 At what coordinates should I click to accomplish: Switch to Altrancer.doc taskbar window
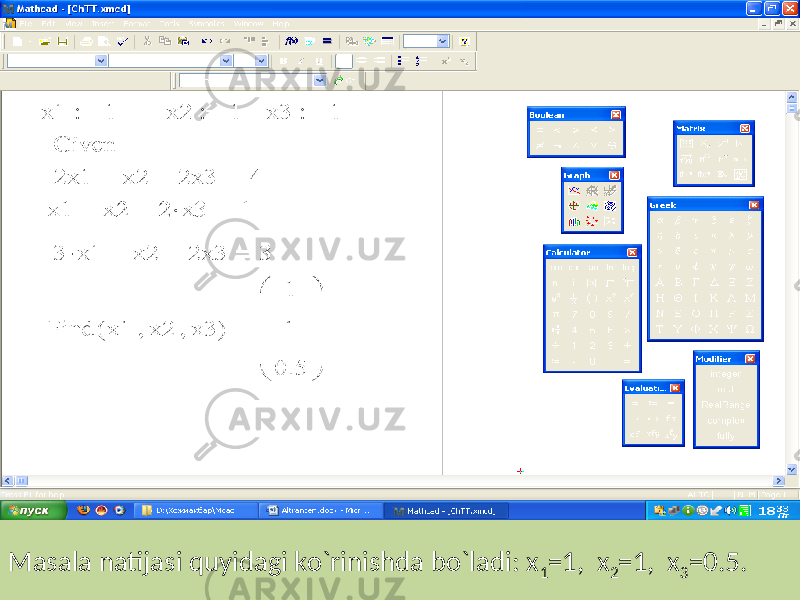click(x=321, y=510)
